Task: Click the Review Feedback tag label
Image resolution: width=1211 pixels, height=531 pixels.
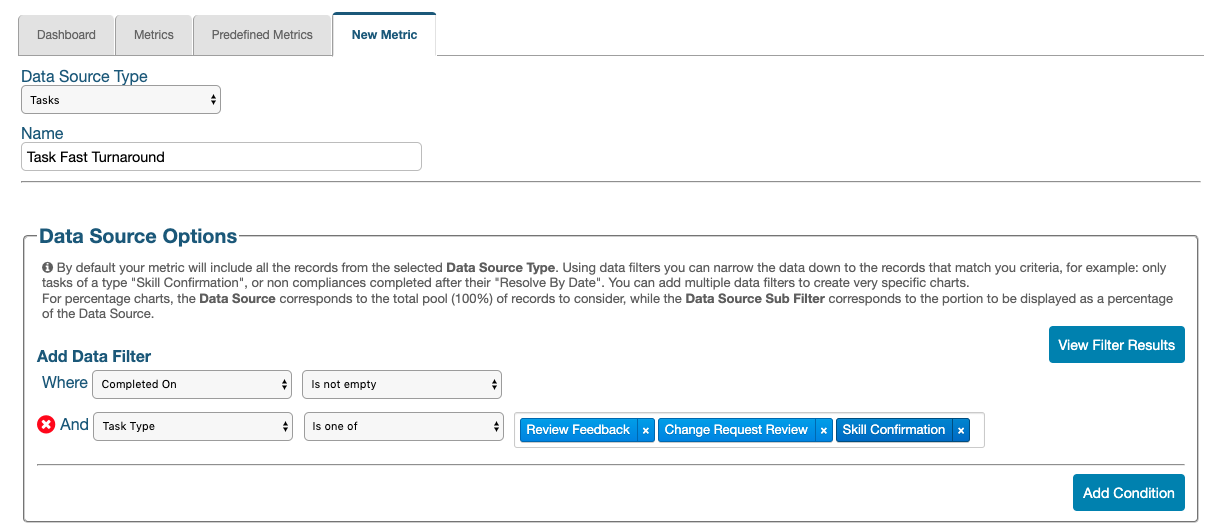Action: (578, 430)
